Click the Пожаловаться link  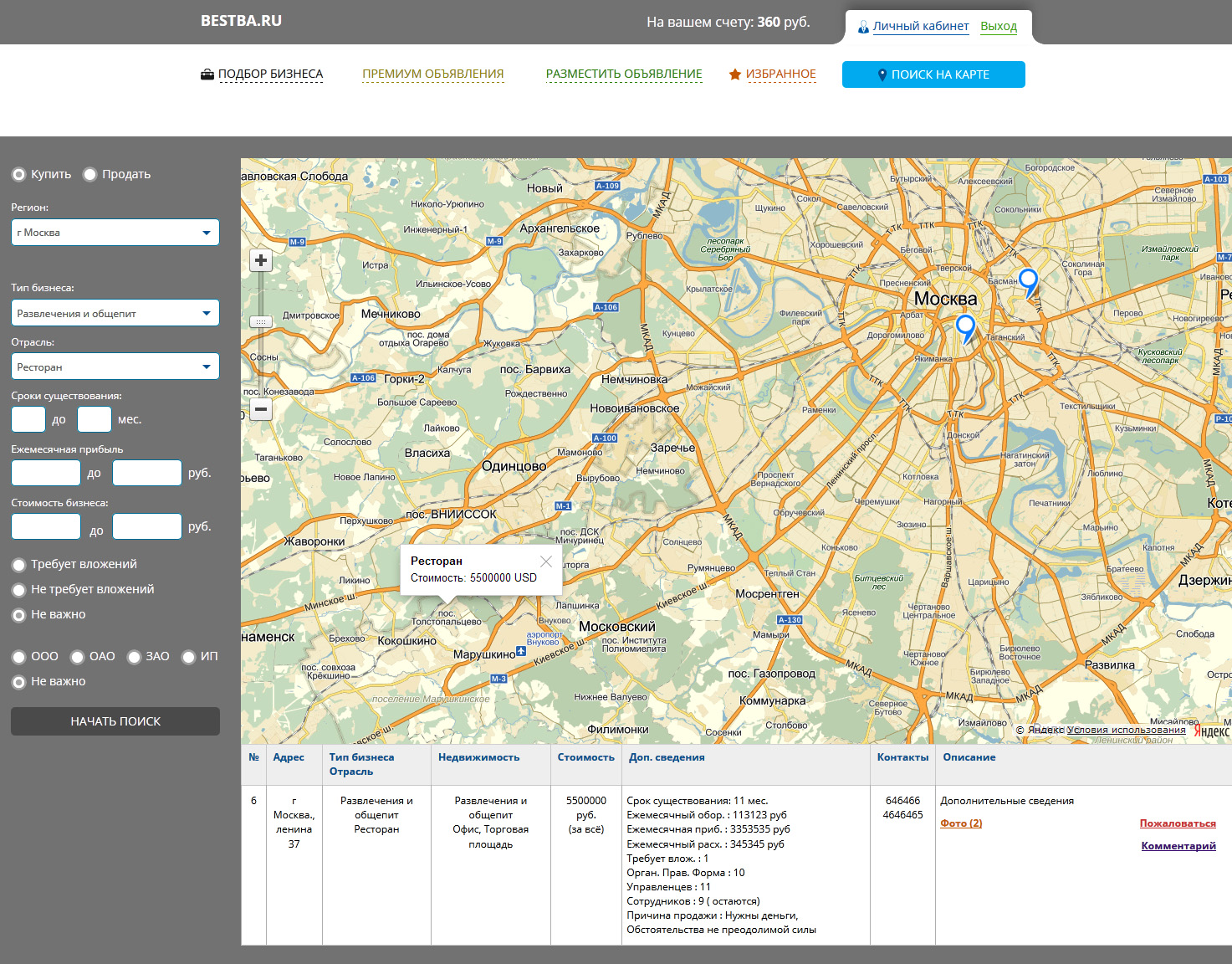pyautogui.click(x=1178, y=823)
